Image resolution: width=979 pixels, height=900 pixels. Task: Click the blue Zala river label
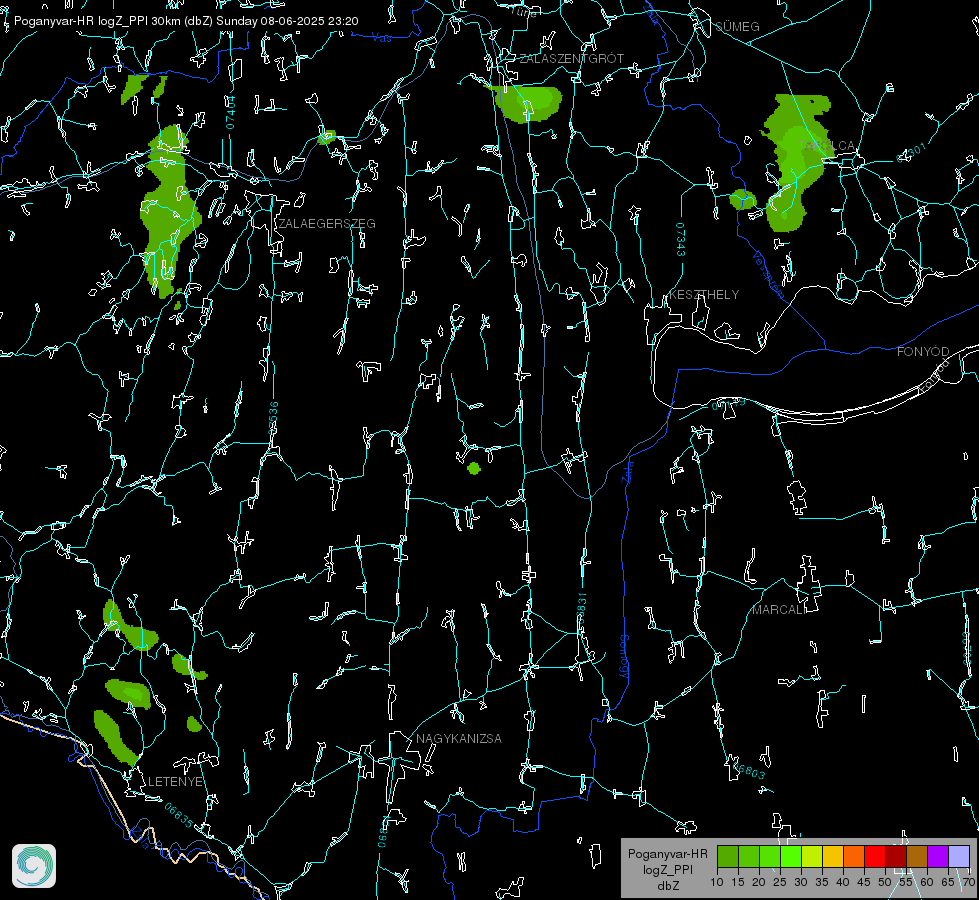click(628, 471)
